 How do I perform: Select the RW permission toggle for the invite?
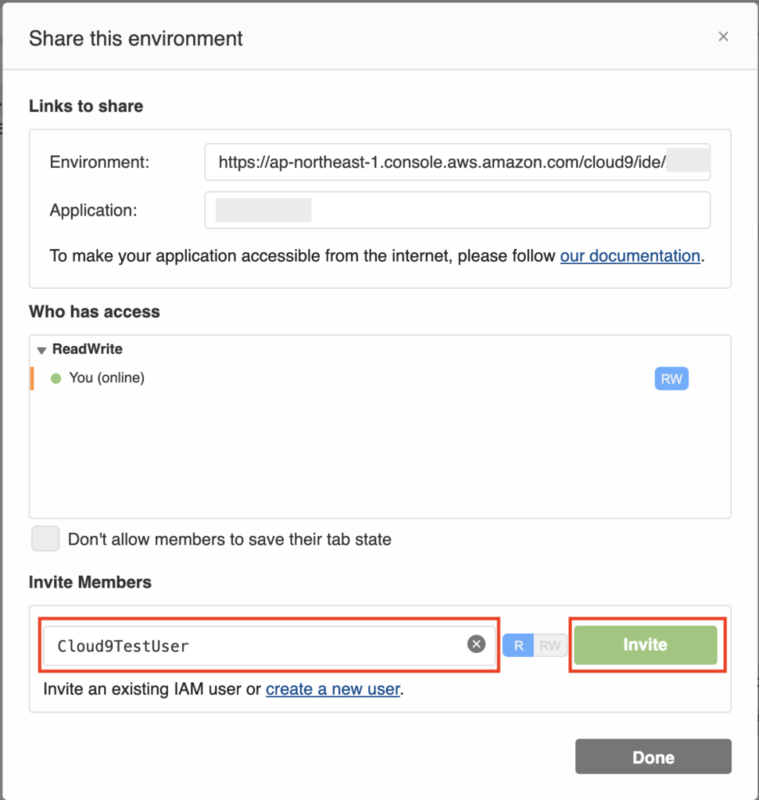550,645
